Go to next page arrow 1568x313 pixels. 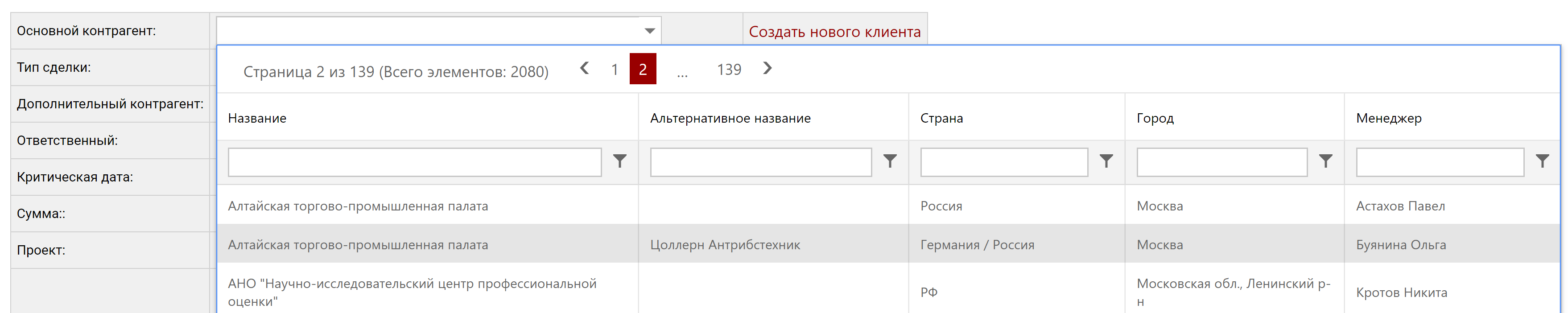coord(767,68)
